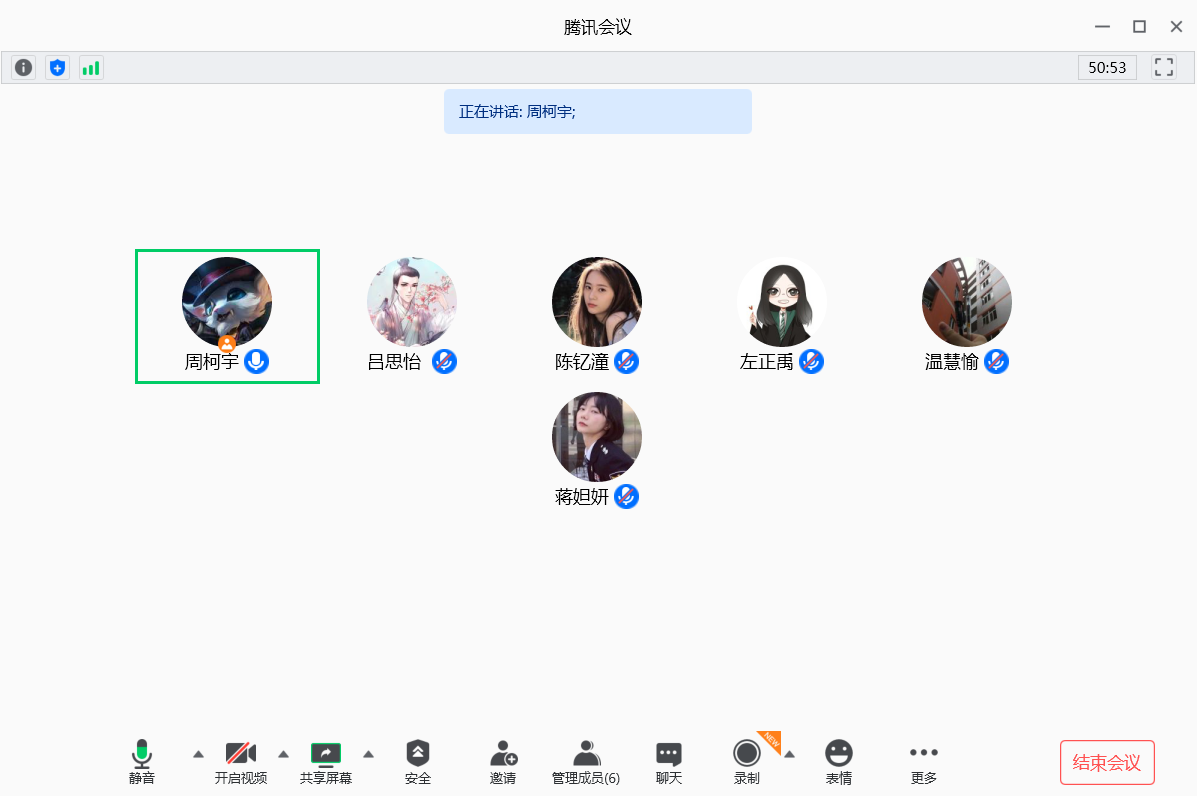Check the green network signal icon
Image resolution: width=1197 pixels, height=796 pixels.
point(91,68)
